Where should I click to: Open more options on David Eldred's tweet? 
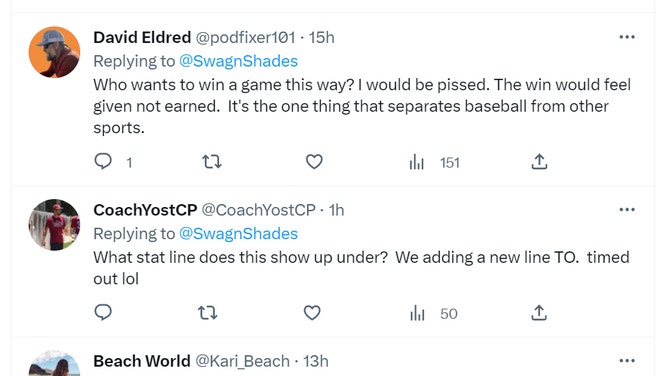click(x=627, y=37)
